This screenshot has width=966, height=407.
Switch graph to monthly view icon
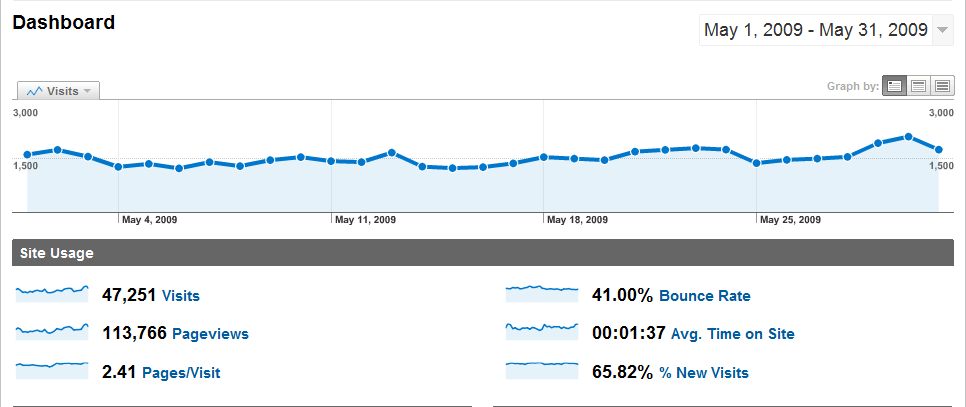pyautogui.click(x=942, y=86)
